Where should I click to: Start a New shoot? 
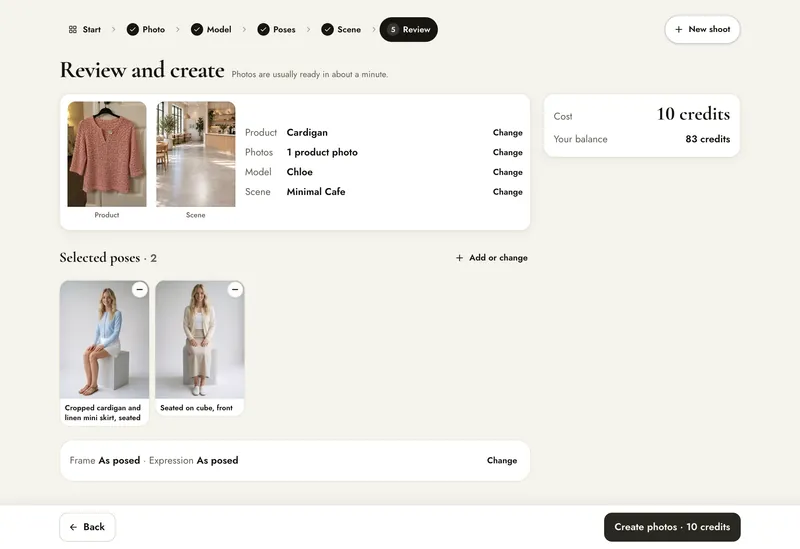703,30
